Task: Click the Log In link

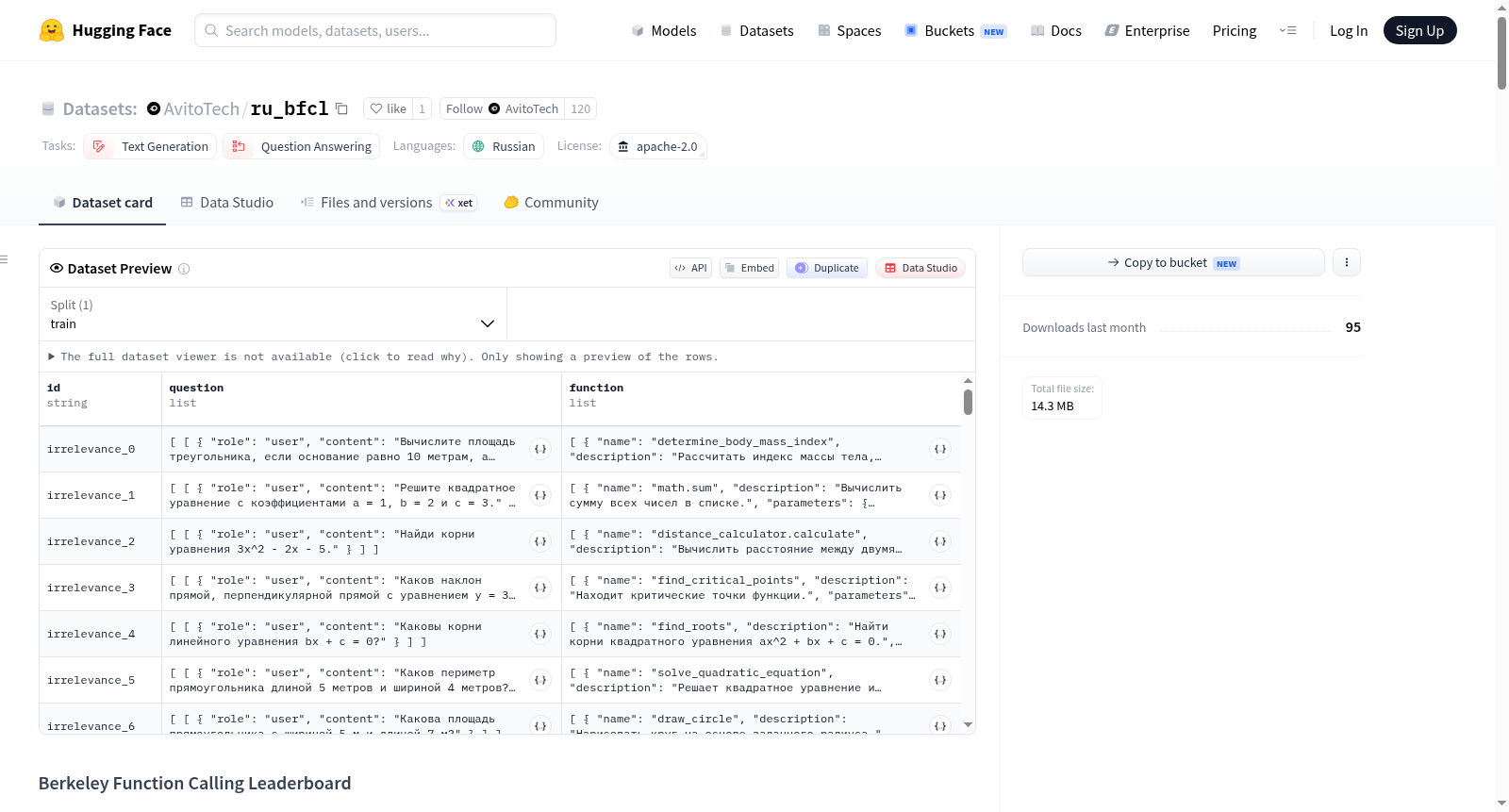Action: 1349,30
